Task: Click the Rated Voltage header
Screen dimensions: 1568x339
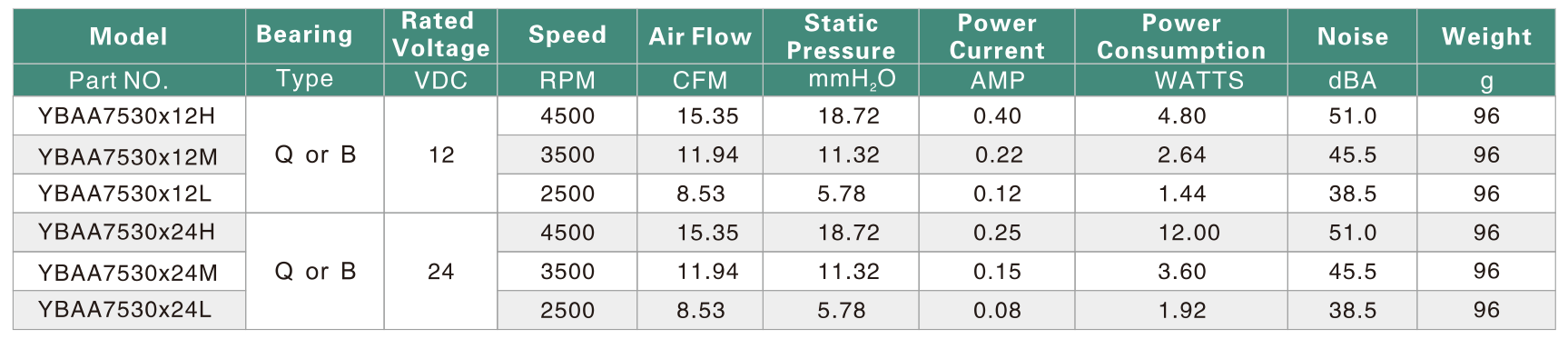Action: (x=441, y=35)
